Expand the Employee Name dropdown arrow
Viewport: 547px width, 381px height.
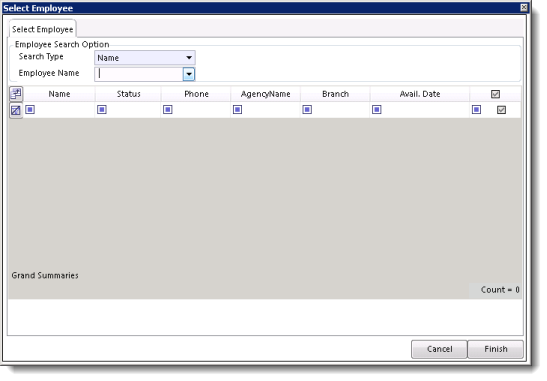point(189,74)
